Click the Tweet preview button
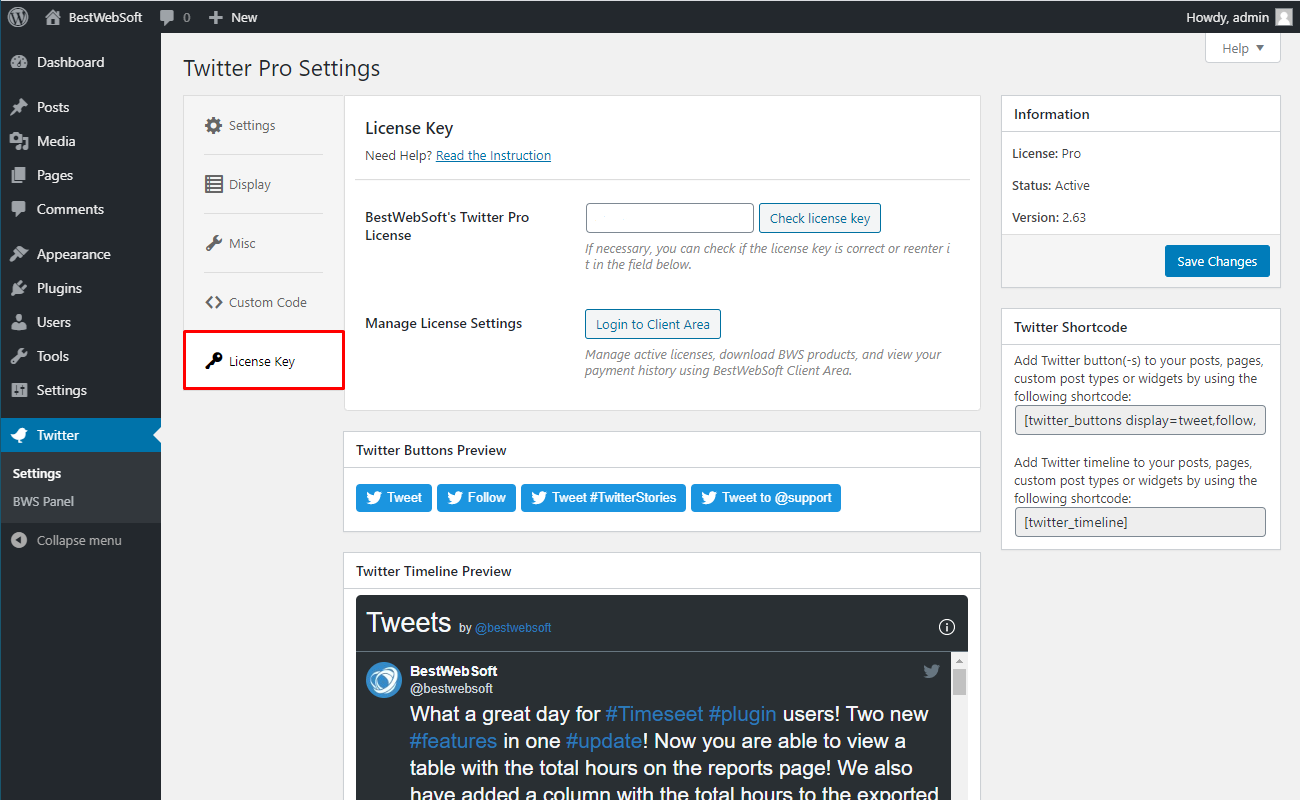The image size is (1300, 800). tap(394, 497)
